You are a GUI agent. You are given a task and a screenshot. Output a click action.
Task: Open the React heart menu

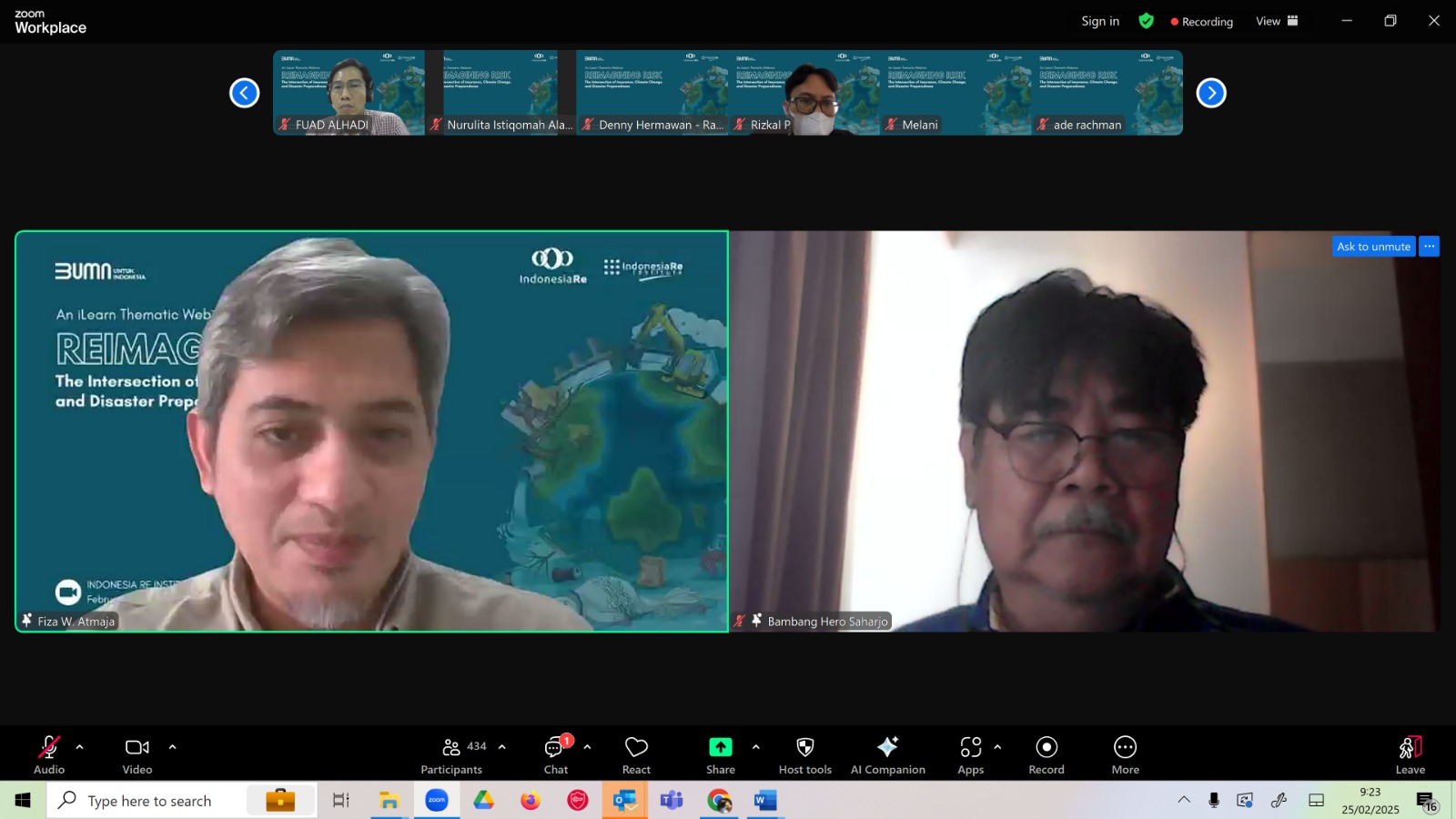coord(636,754)
